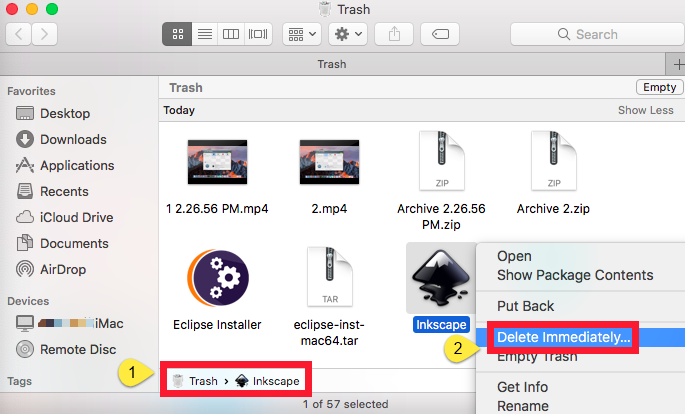Switch to icon view
The image size is (685, 414).
click(177, 34)
